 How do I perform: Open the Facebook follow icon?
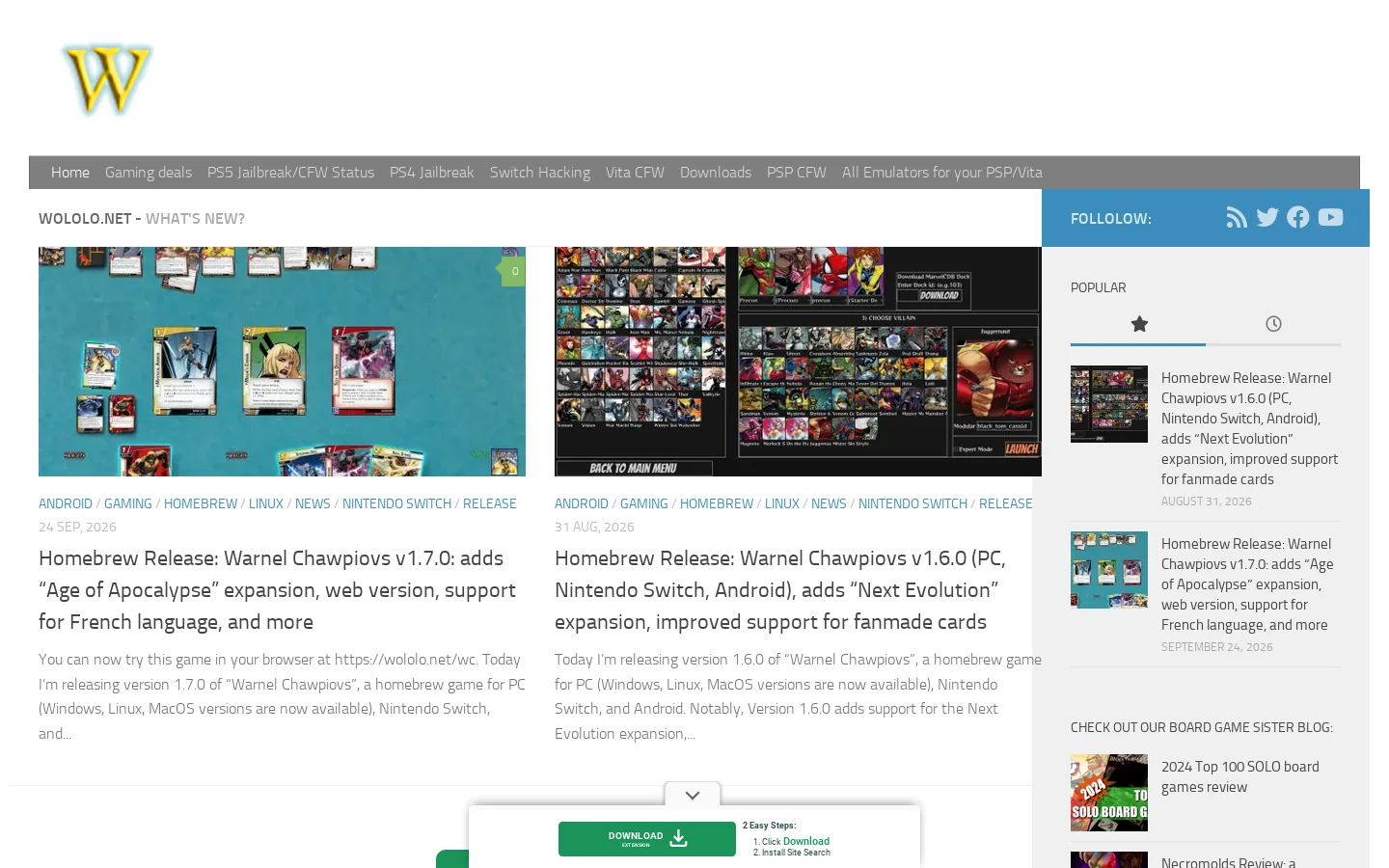(x=1298, y=218)
